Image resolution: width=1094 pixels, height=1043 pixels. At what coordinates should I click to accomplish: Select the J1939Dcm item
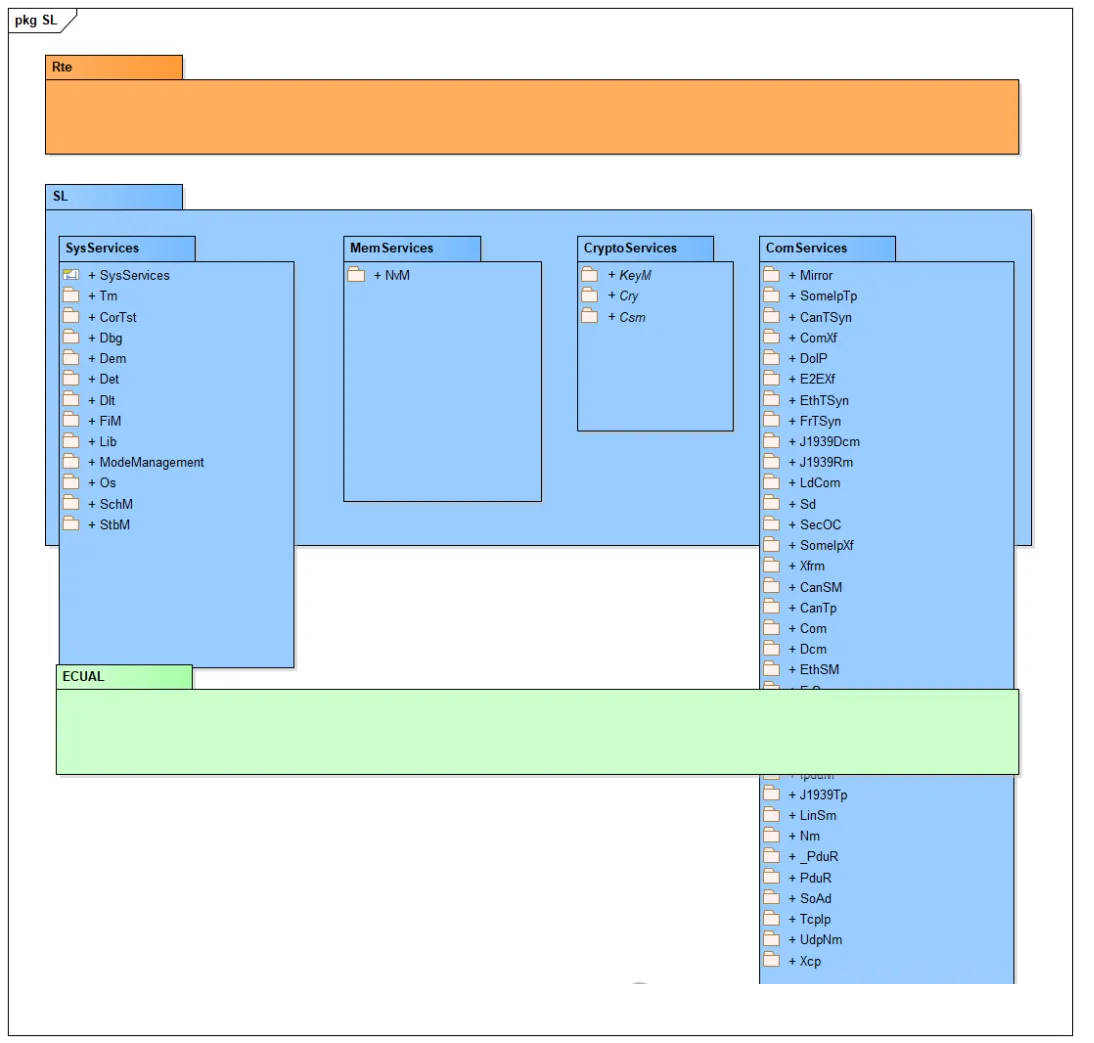829,441
